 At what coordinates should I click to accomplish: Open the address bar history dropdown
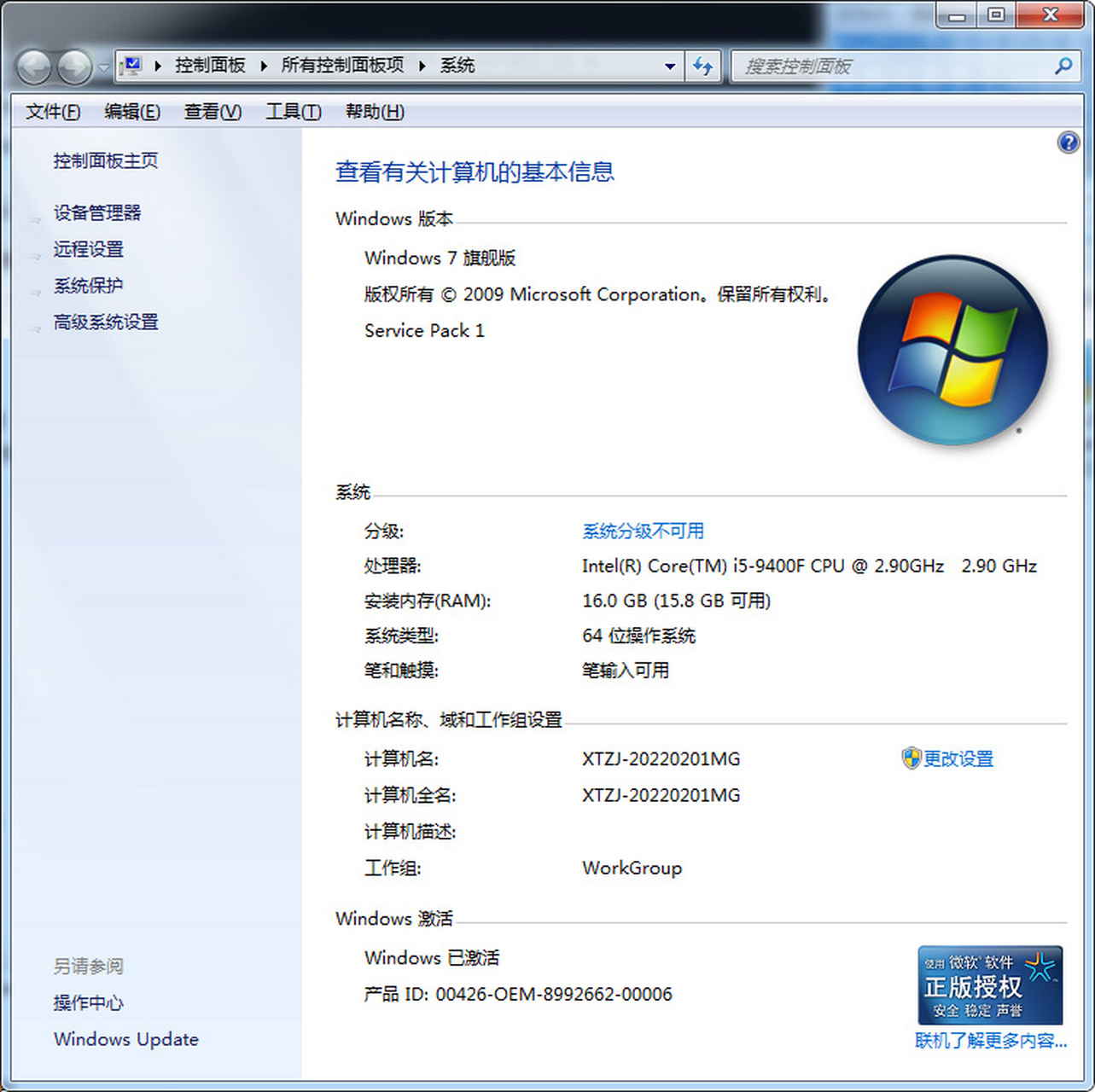(x=670, y=66)
